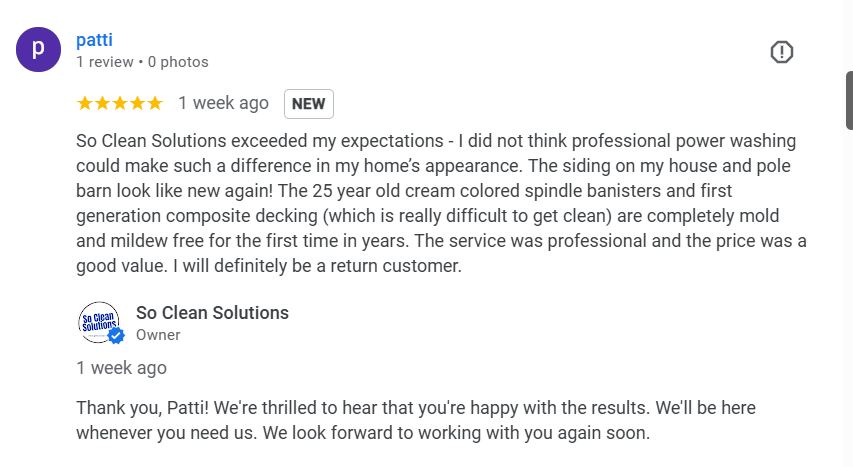Screen dimensions: 853x467
Task: Click the "Owner" label under the business name
Action: pyautogui.click(x=158, y=335)
